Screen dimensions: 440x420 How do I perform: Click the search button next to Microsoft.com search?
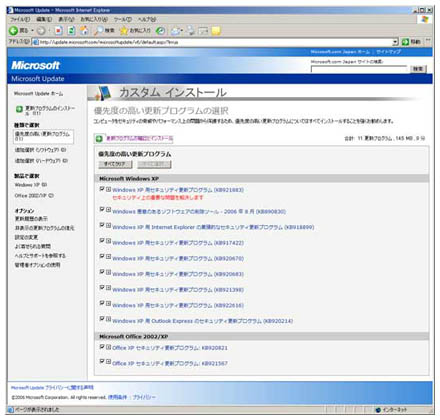[x=418, y=69]
